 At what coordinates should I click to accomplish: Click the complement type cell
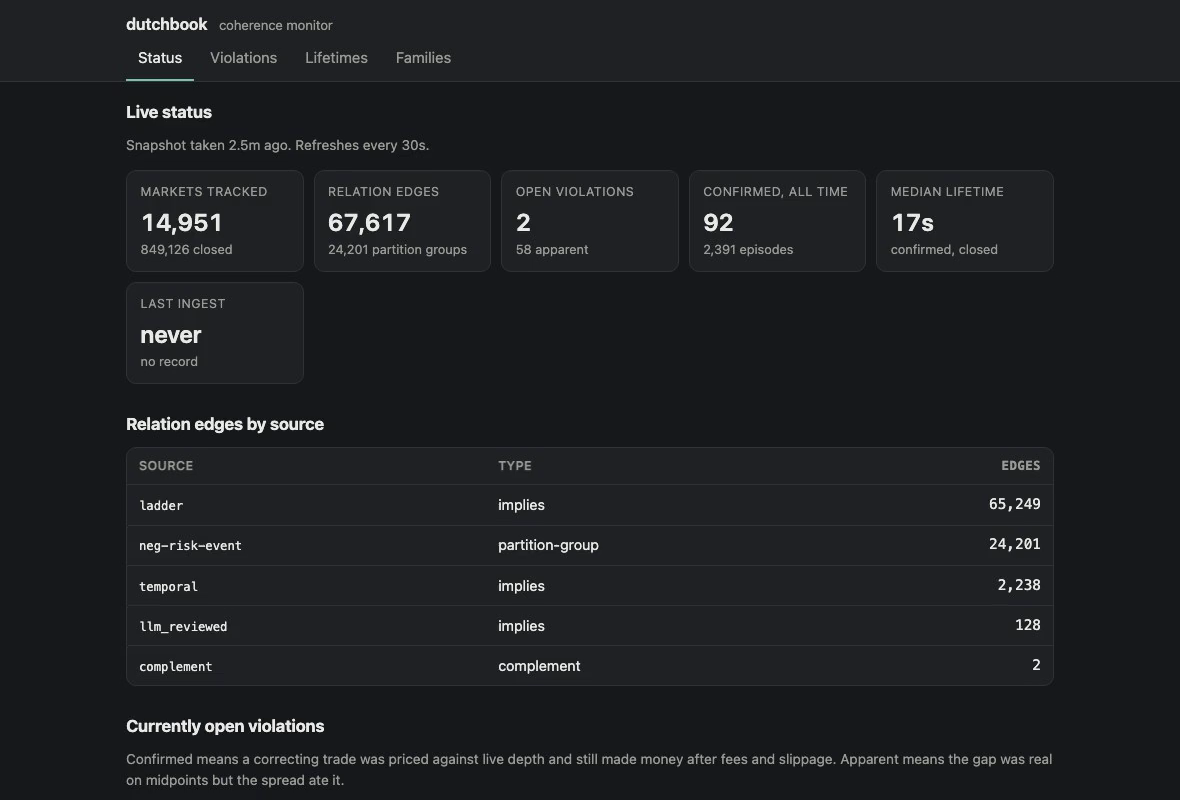pos(539,666)
